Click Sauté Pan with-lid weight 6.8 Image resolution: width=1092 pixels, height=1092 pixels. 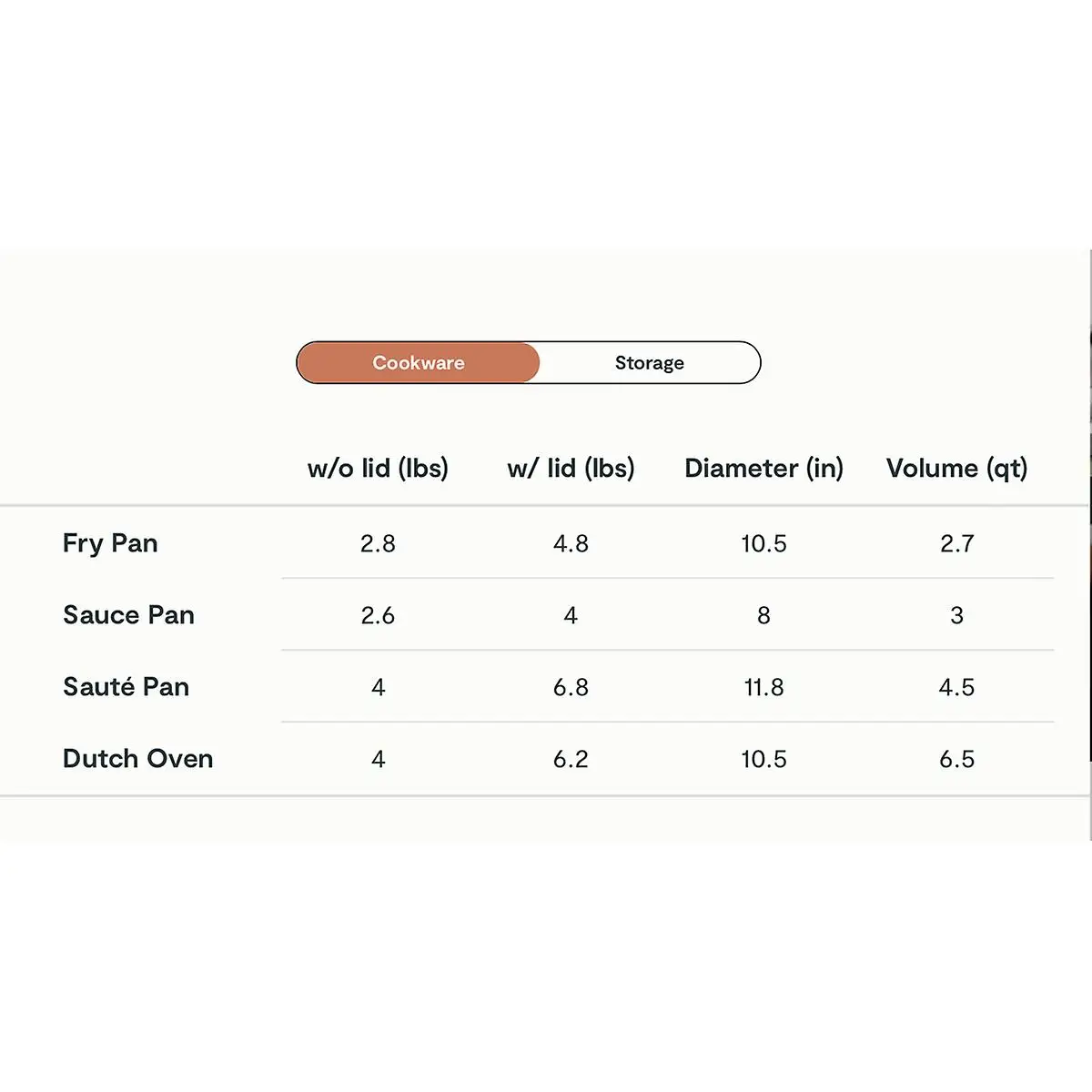[571, 688]
